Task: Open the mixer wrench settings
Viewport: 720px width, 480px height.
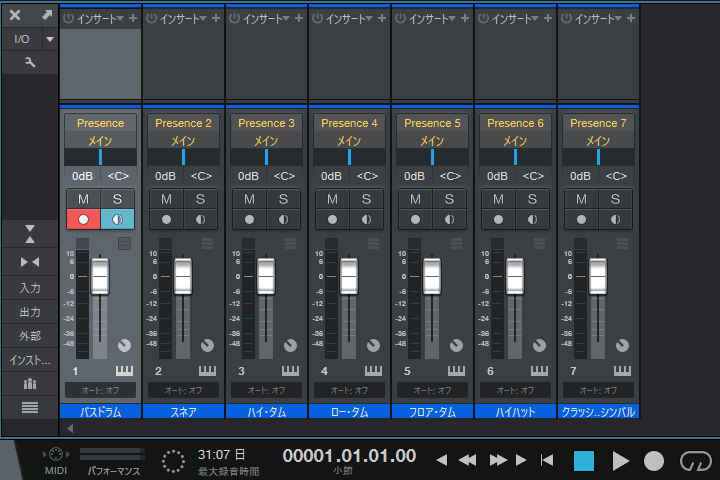Action: pyautogui.click(x=30, y=63)
